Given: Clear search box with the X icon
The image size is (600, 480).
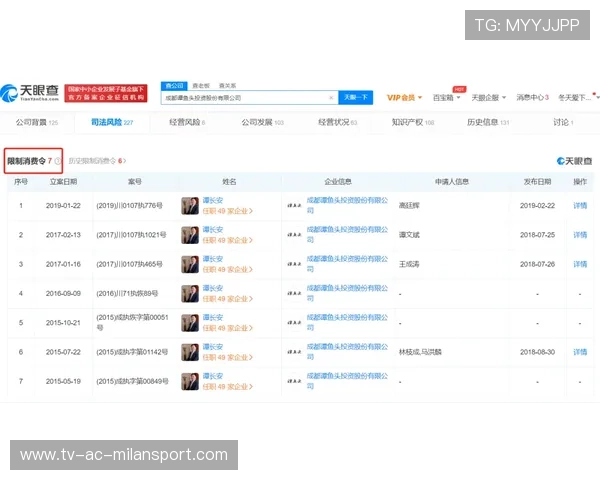Looking at the screenshot, I should [331, 98].
